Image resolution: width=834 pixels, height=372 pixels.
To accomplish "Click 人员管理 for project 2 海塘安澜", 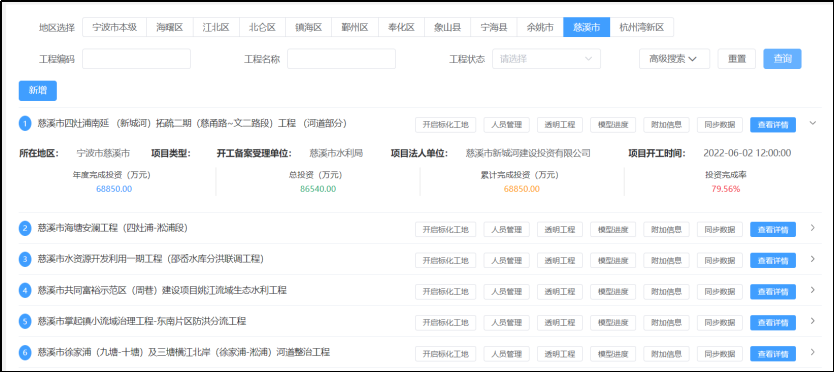I will pos(506,229).
